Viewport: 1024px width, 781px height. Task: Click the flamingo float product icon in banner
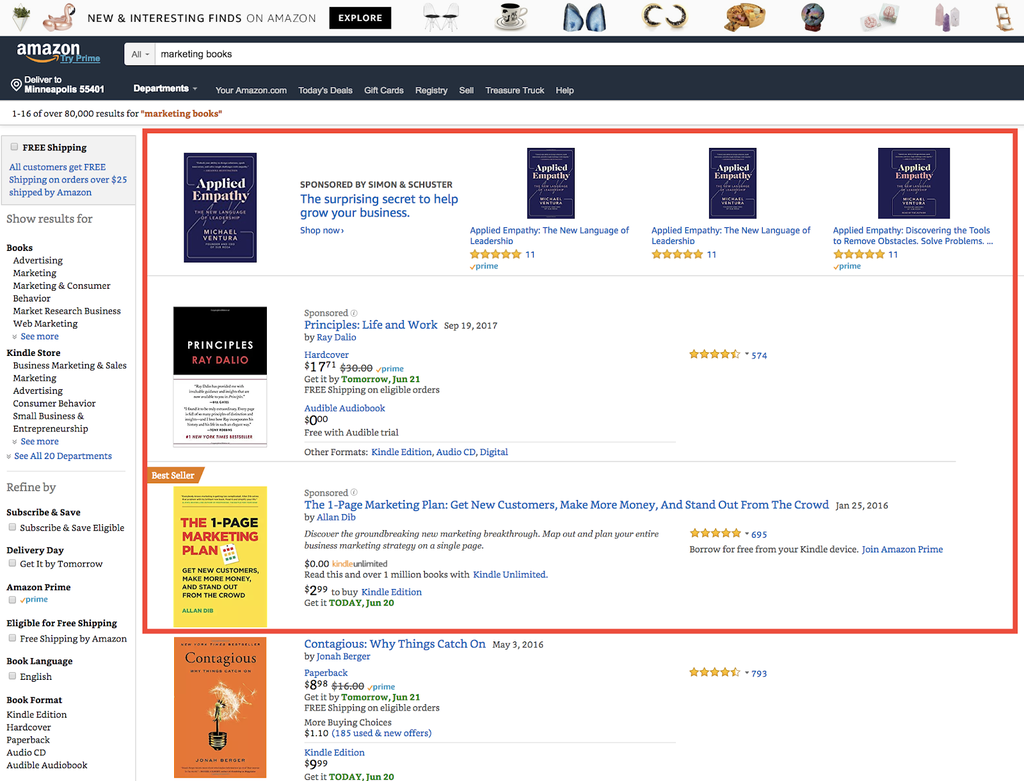59,18
